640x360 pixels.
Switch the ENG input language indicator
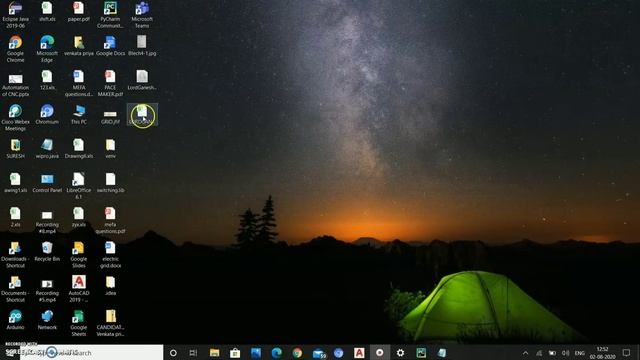580,353
